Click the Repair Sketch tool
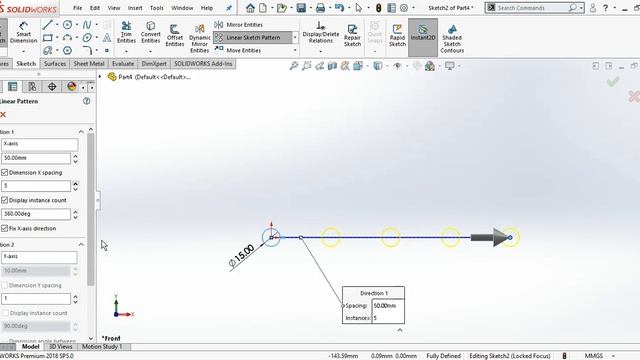This screenshot has height=360, width=640. (352, 35)
